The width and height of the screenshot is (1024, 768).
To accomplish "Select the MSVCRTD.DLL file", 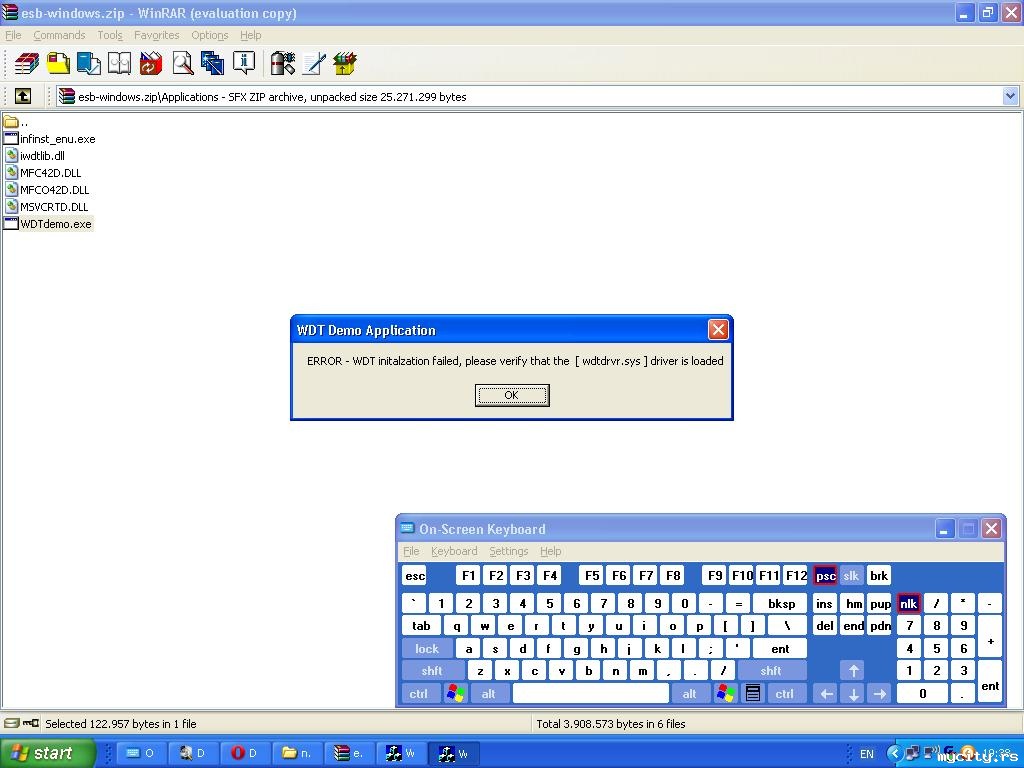I will pyautogui.click(x=46, y=206).
